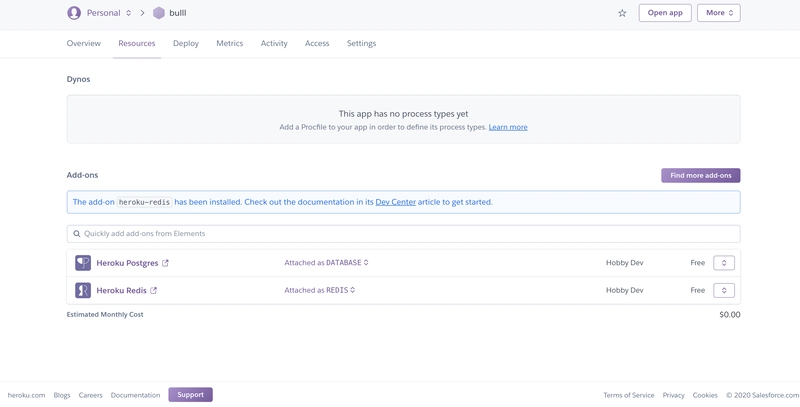Switch to the Overview tab
800x407 pixels.
[84, 43]
